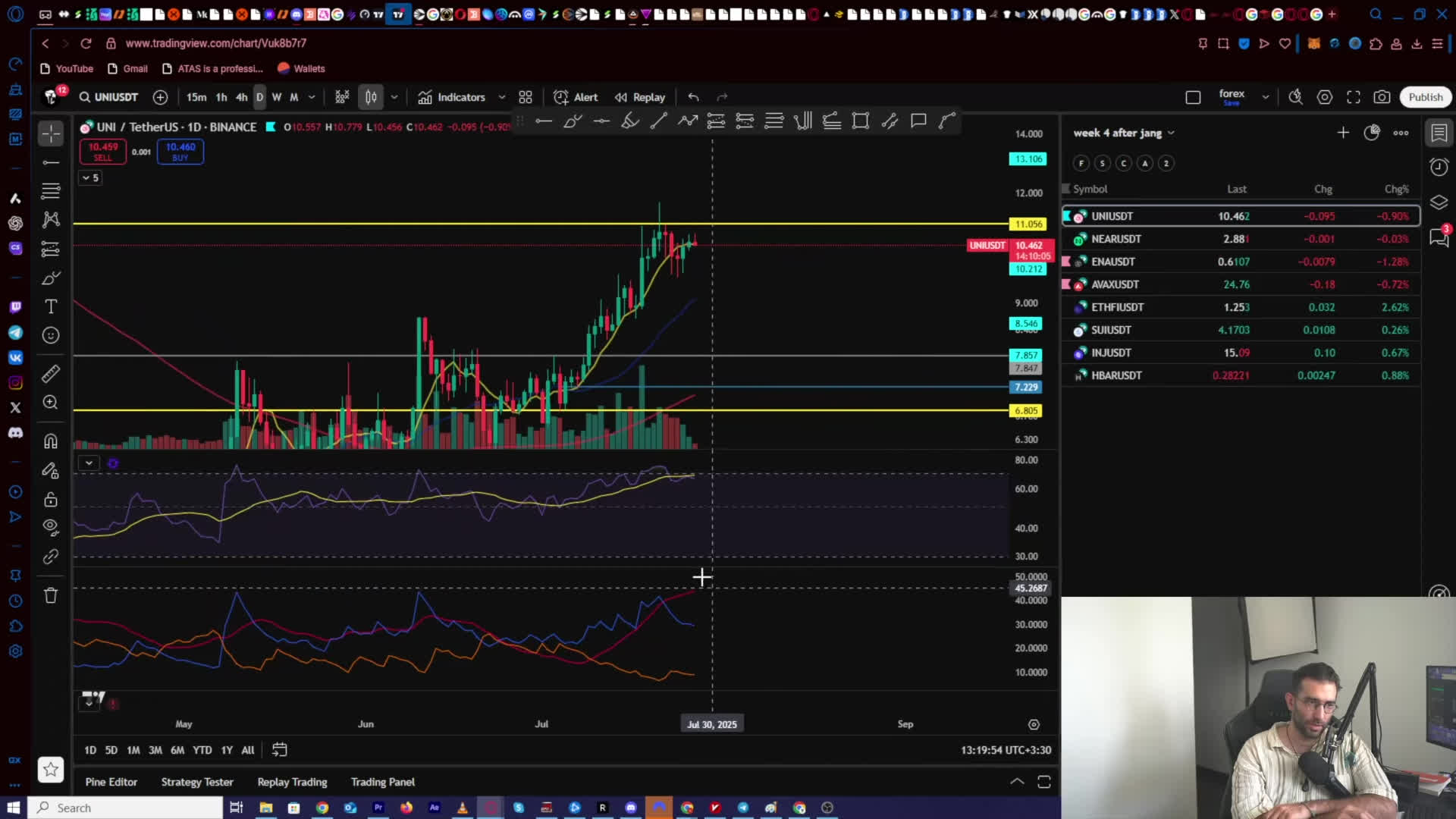The height and width of the screenshot is (819, 1456).
Task: Click the blue 7.229 price label
Action: coord(1026,387)
